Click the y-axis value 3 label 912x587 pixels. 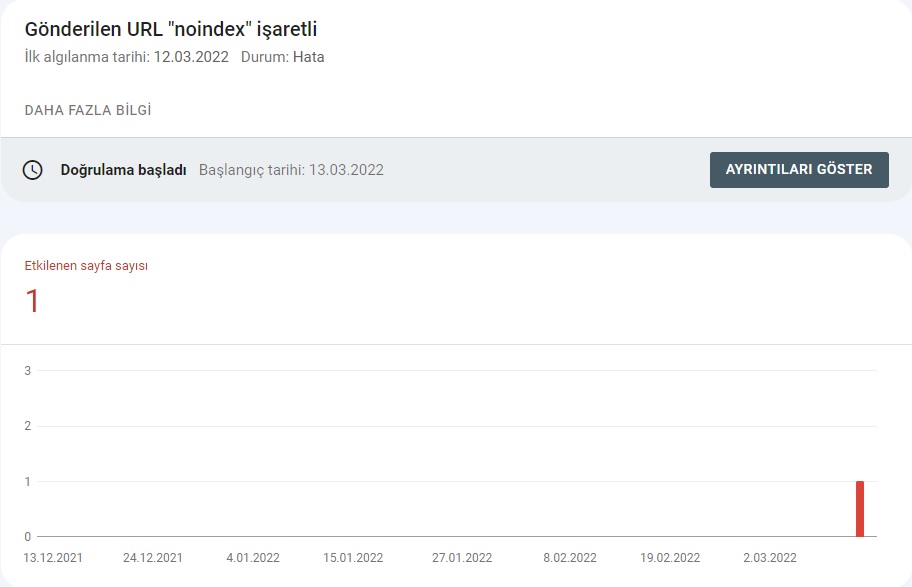(27, 371)
